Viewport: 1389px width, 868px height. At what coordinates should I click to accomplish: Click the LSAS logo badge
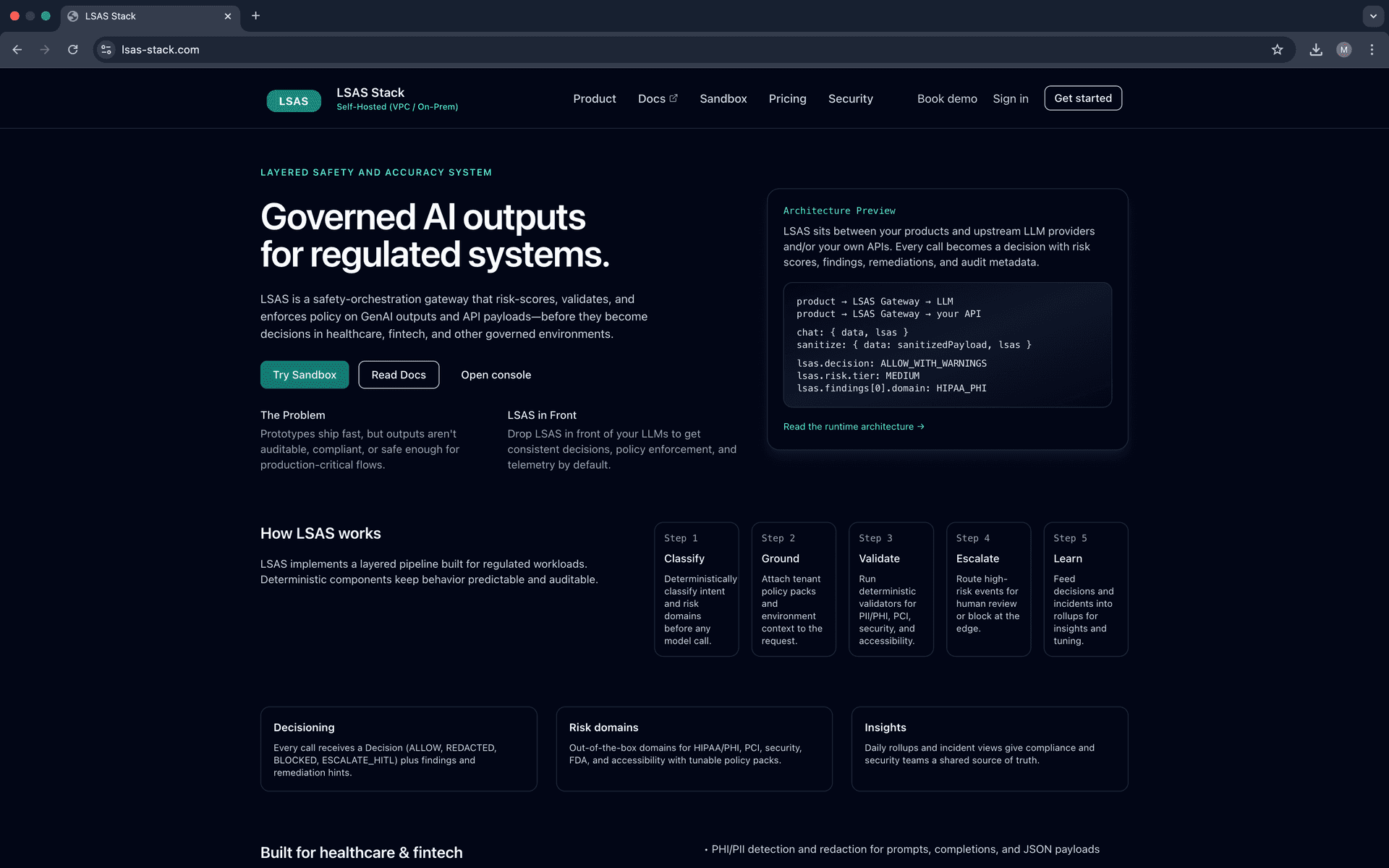pyautogui.click(x=293, y=101)
